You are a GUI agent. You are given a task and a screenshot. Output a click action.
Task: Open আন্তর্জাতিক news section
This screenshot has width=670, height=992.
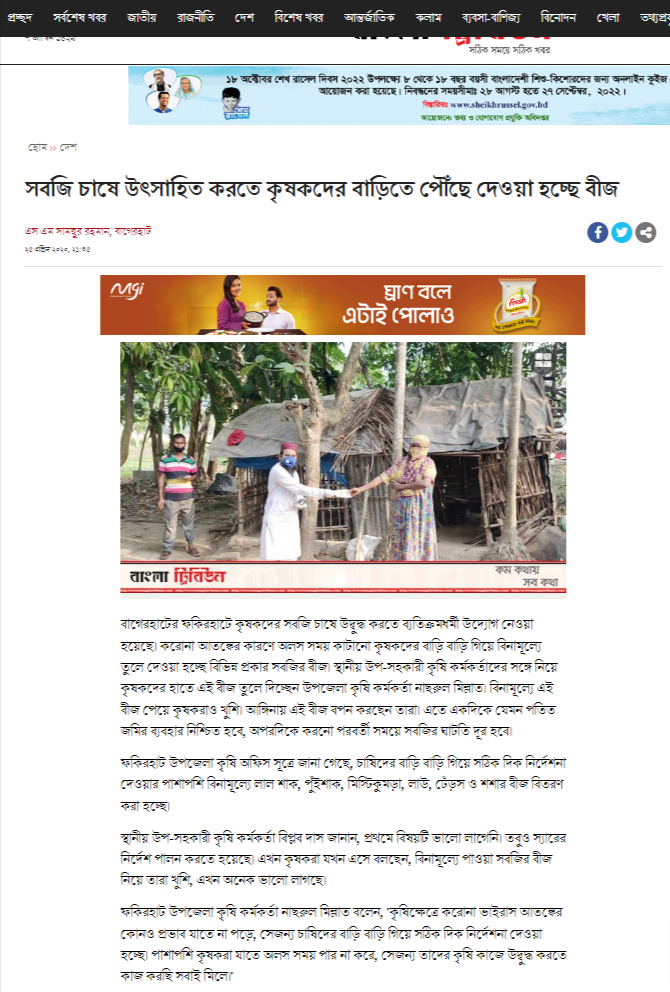369,18
